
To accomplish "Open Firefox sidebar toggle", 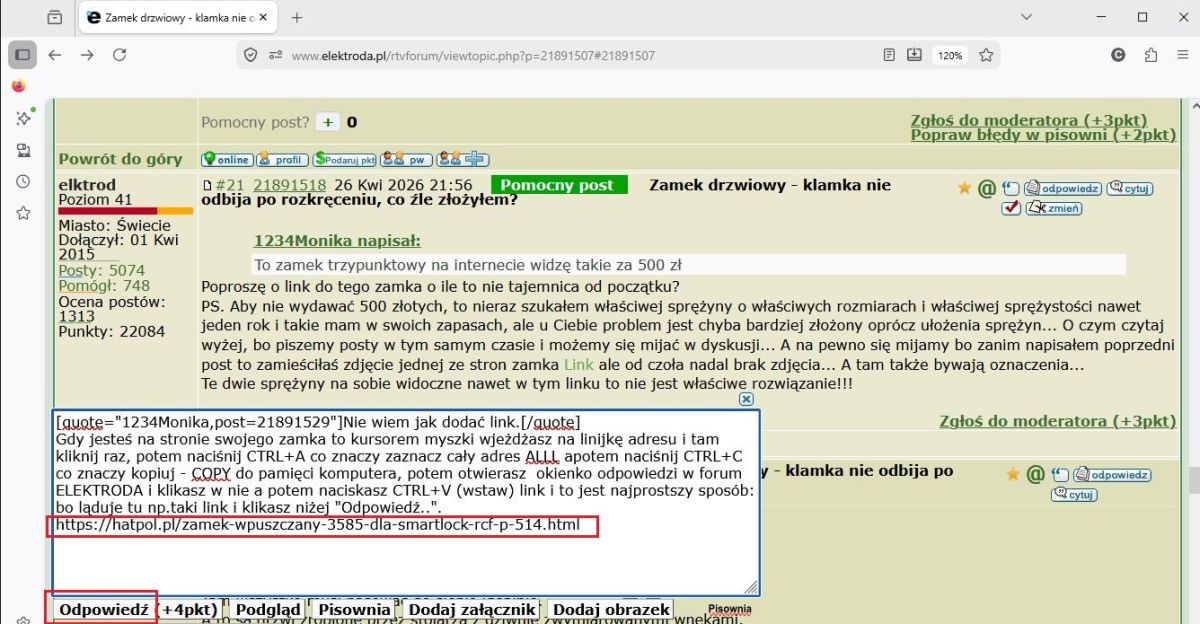I will [x=22, y=55].
